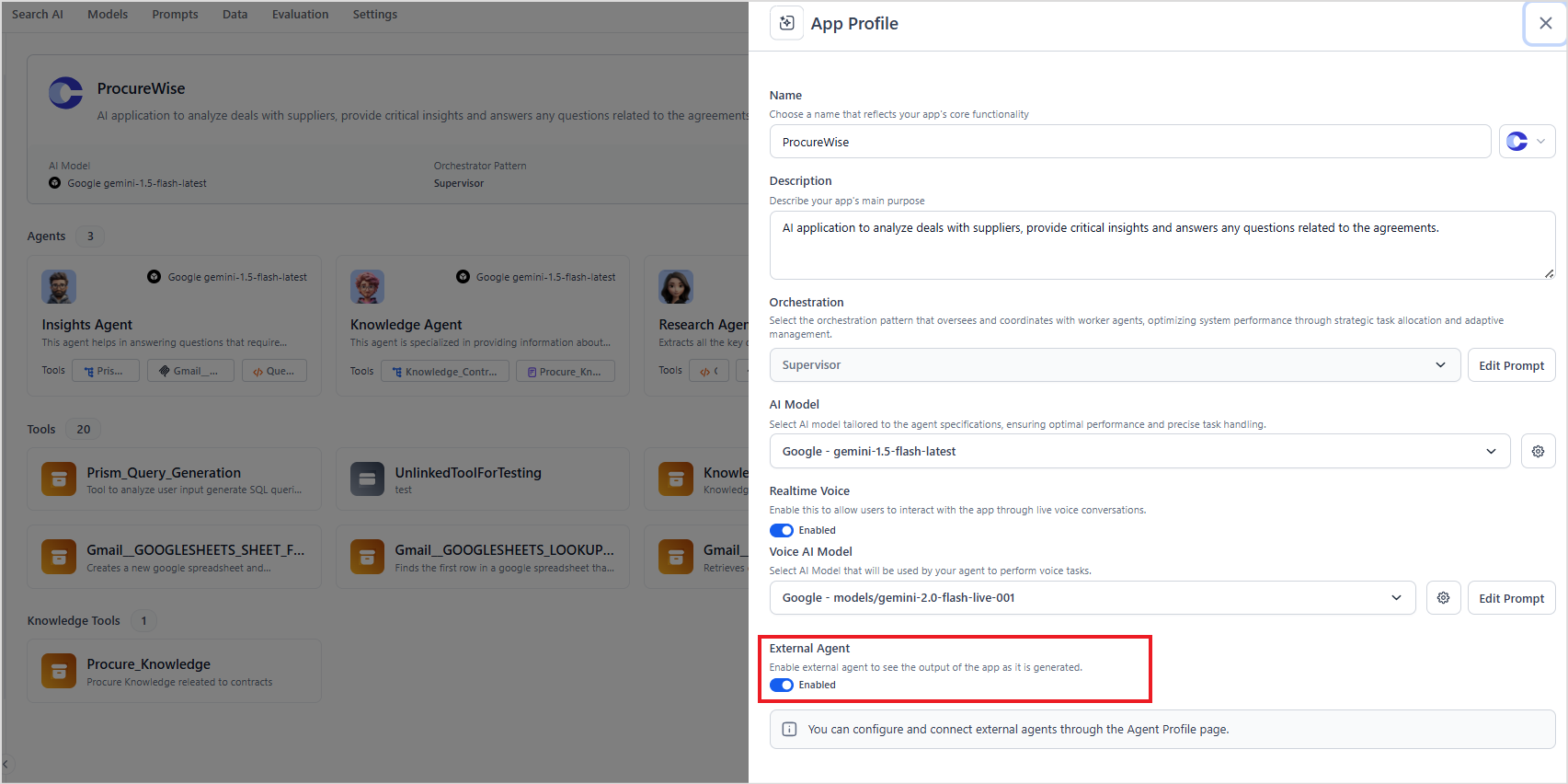Screen dimensions: 1568x784
Task: Go to the Prompts menu
Action: [175, 15]
